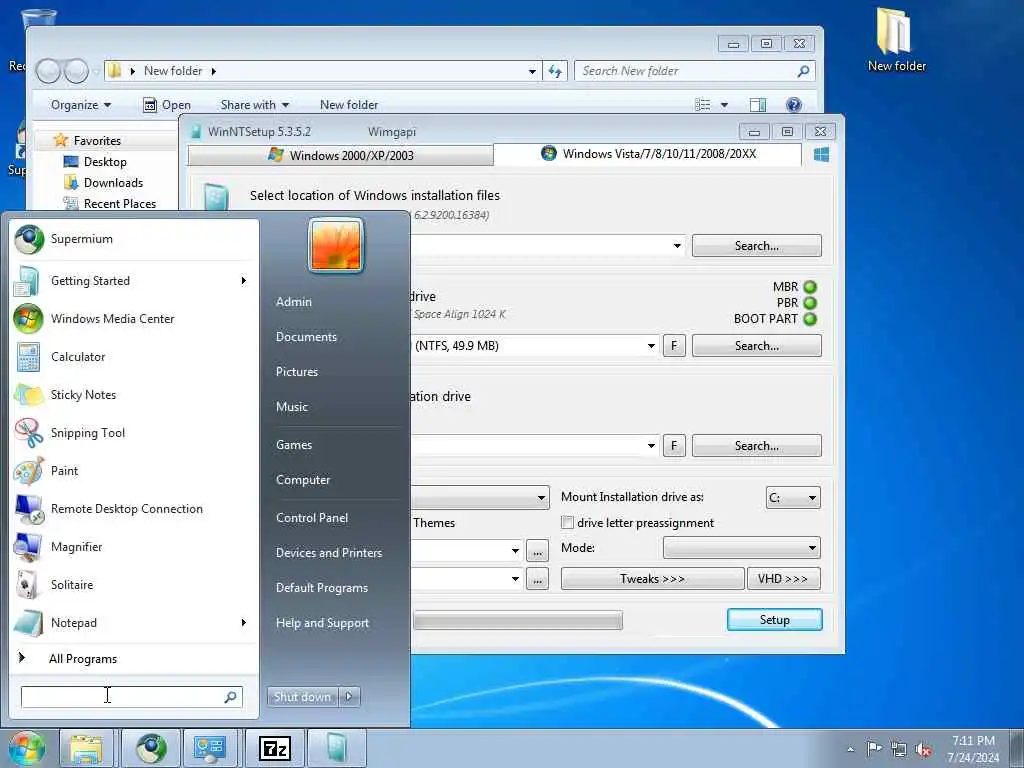Screen dimensions: 1024x768
Task: Open Help and Support in Start menu
Action: tap(322, 623)
